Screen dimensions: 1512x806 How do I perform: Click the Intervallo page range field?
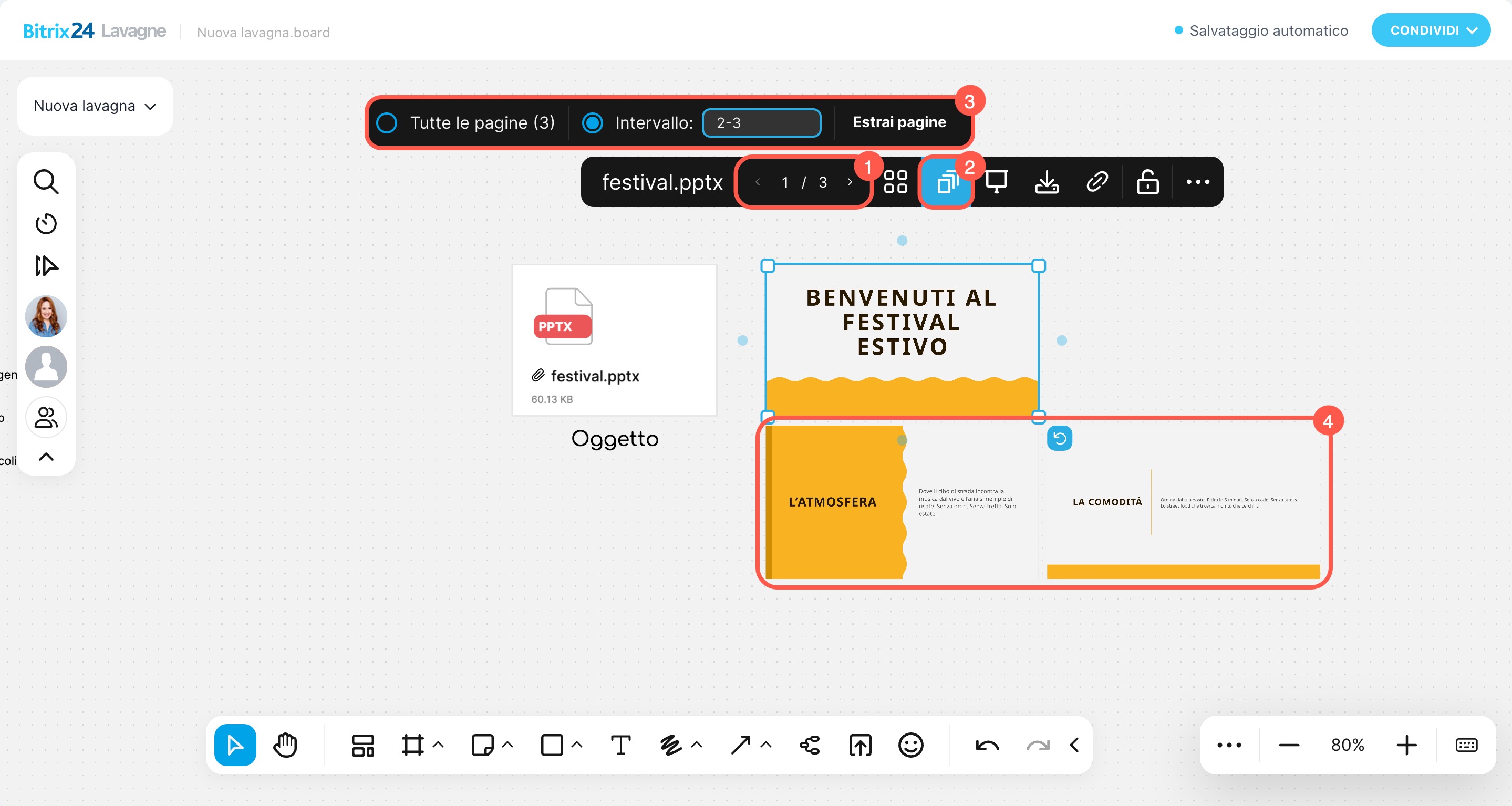[761, 123]
